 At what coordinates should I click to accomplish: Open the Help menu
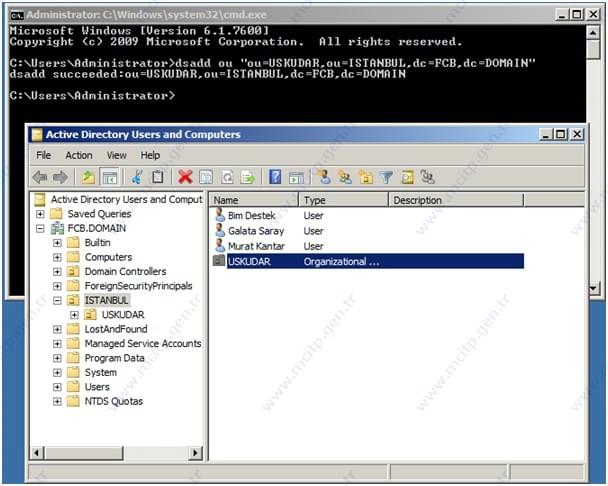point(150,155)
